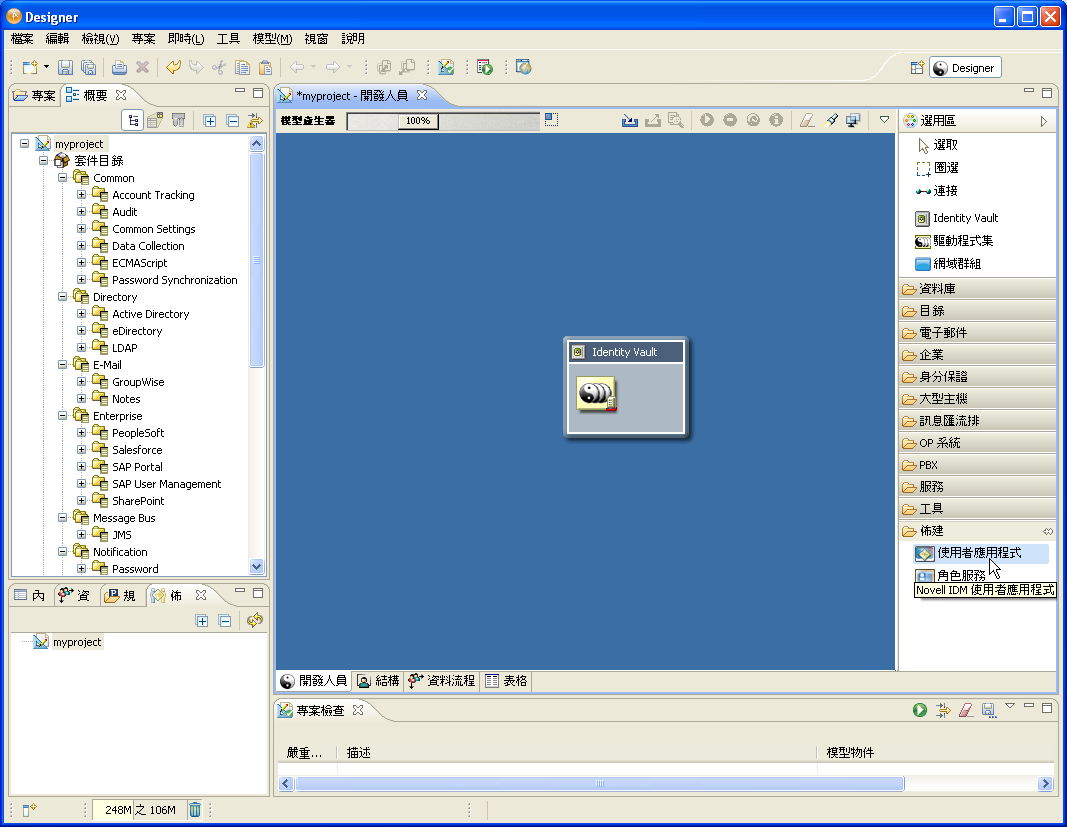This screenshot has width=1067, height=827.
Task: Close the 概要 outline tab
Action: [121, 95]
